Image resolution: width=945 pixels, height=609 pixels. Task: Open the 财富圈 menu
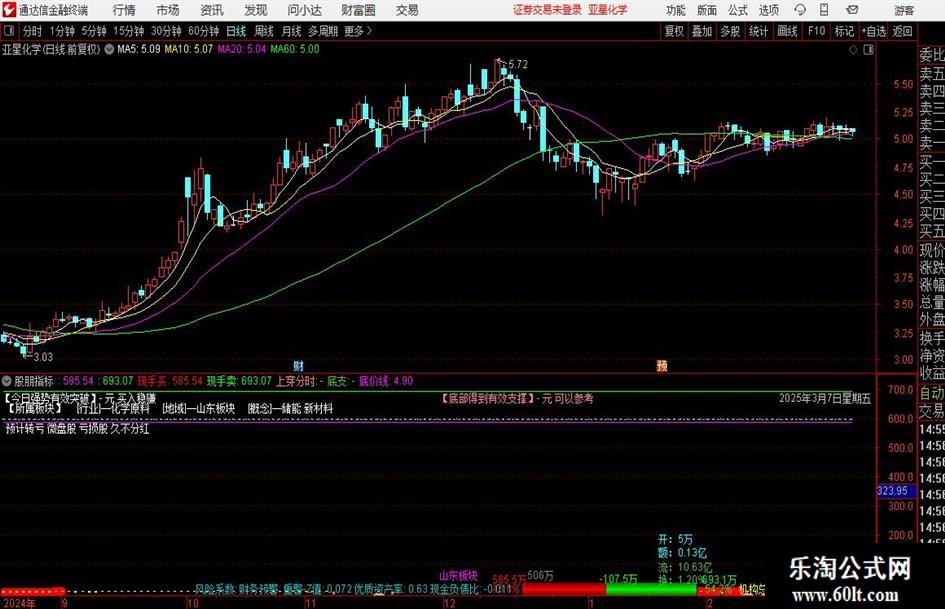point(359,10)
